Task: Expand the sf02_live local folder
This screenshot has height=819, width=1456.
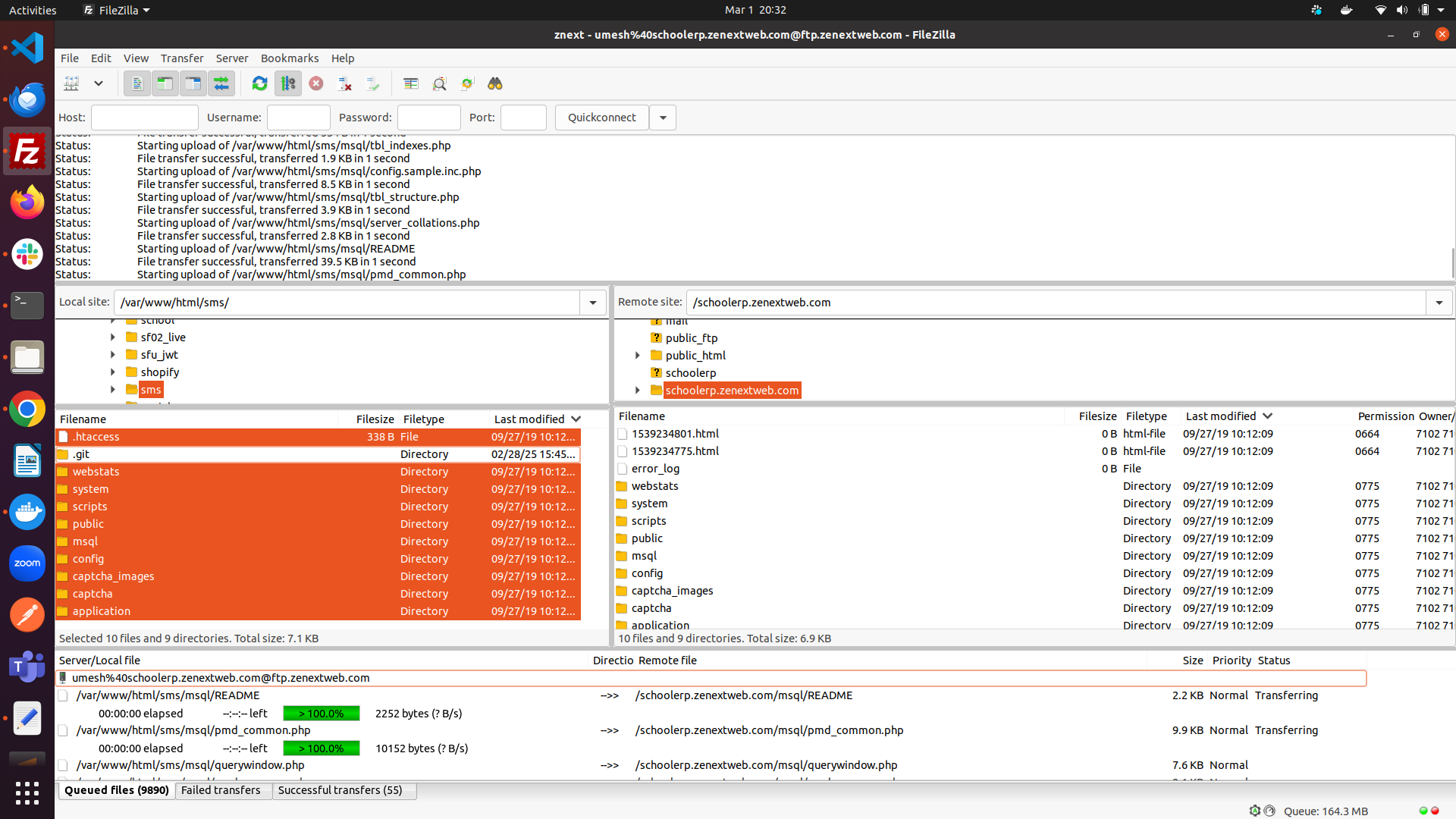Action: tap(113, 337)
